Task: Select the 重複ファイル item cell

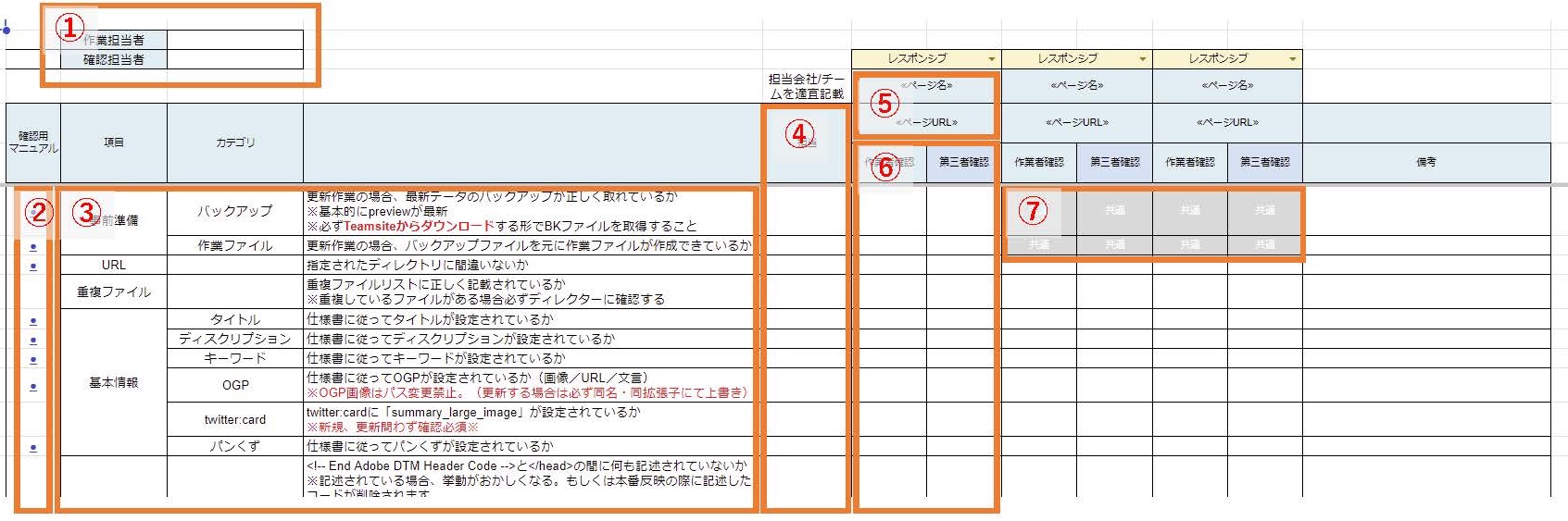Action: 114,292
